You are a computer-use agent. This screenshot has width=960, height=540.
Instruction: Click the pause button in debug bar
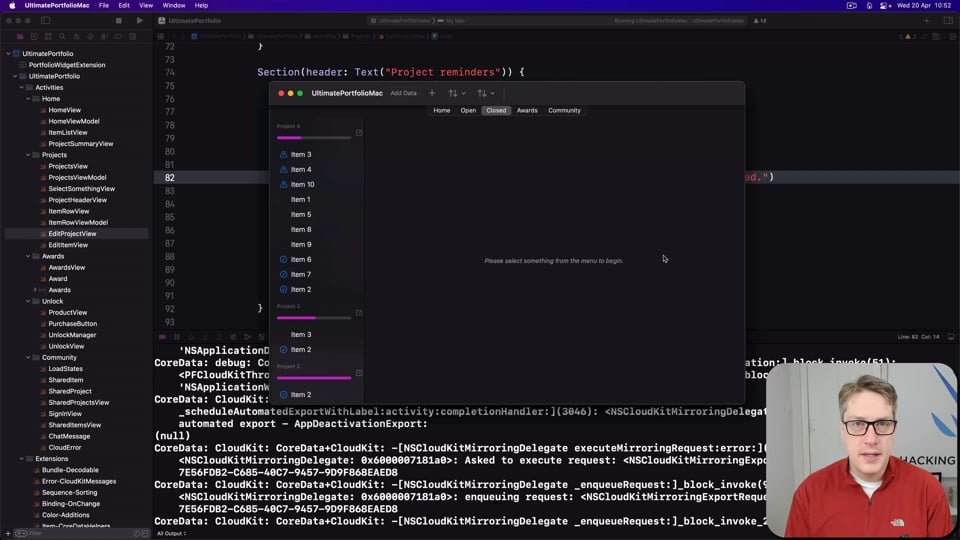[177, 337]
